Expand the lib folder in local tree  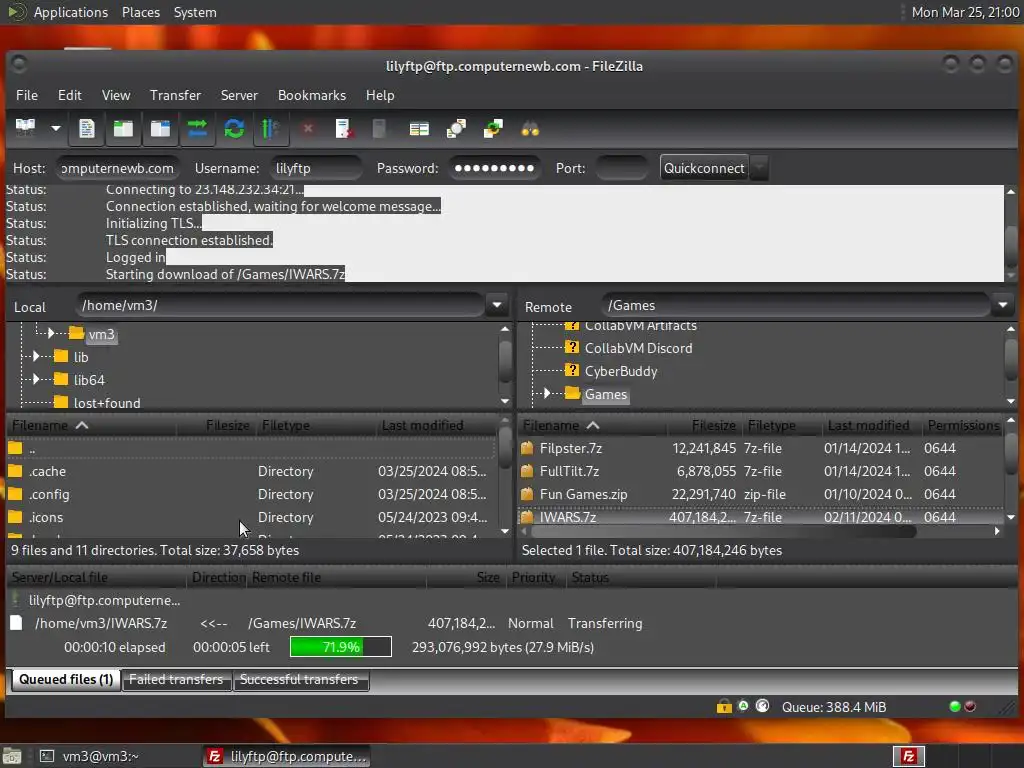36,357
